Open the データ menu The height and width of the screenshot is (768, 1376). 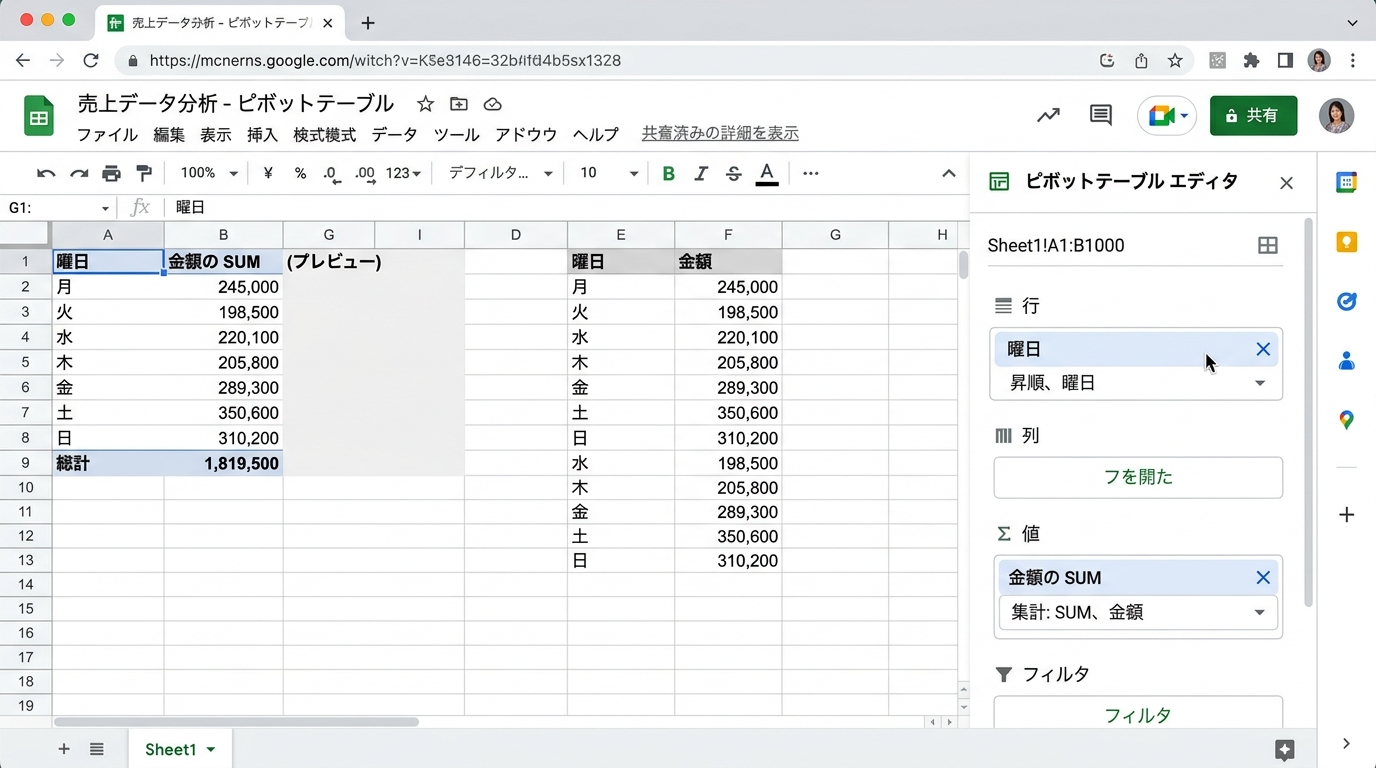point(394,134)
